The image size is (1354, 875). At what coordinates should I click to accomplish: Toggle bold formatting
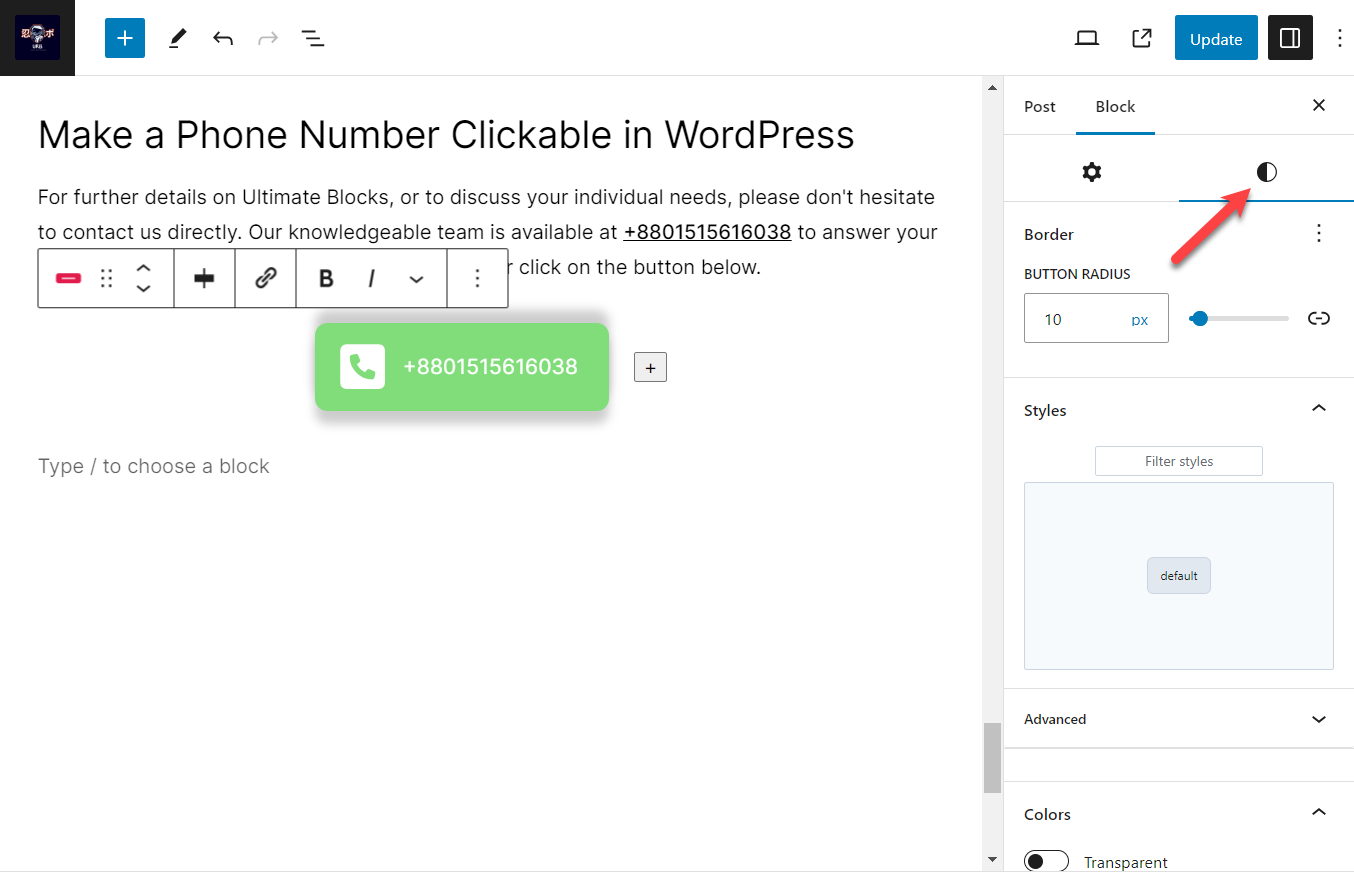coord(326,278)
